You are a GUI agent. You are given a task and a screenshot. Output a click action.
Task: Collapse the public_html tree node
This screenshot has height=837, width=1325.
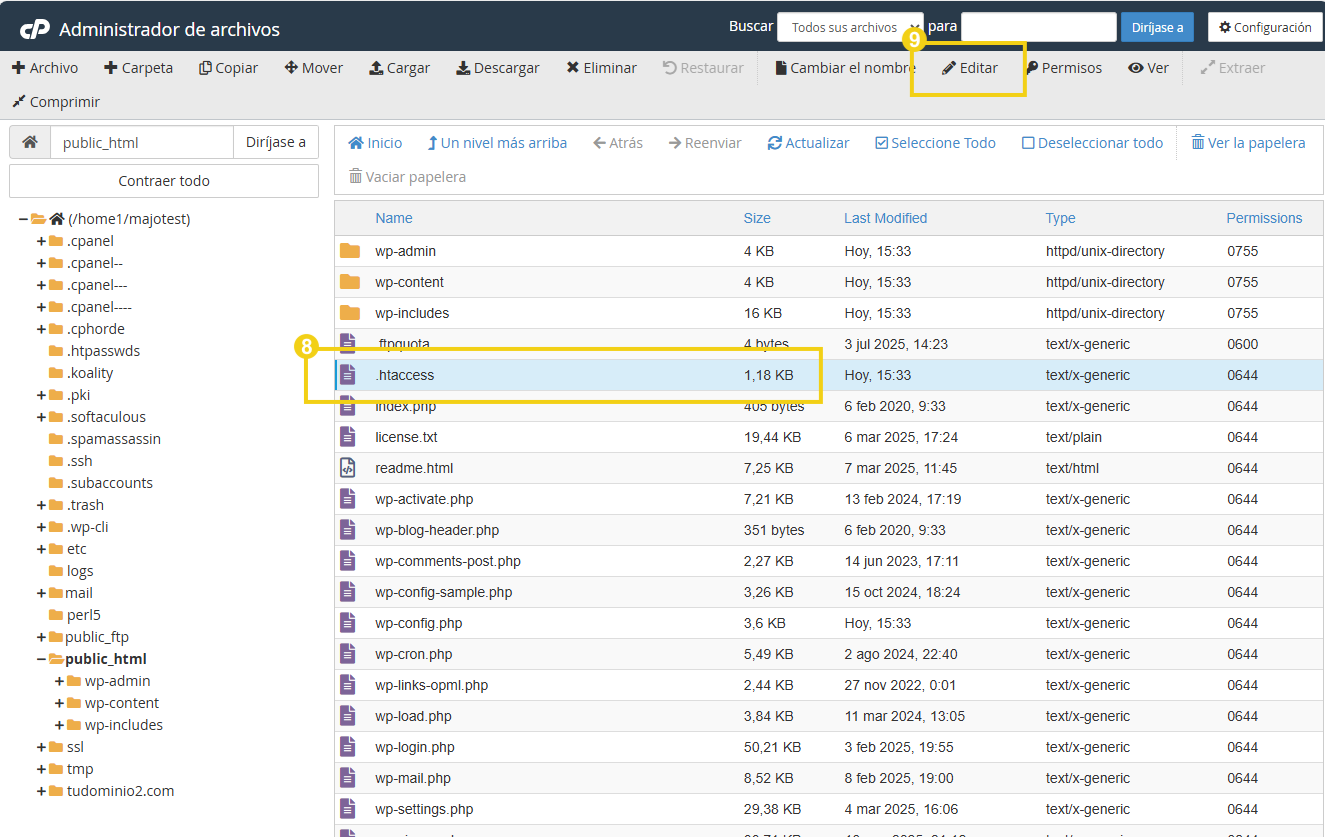pyautogui.click(x=41, y=659)
